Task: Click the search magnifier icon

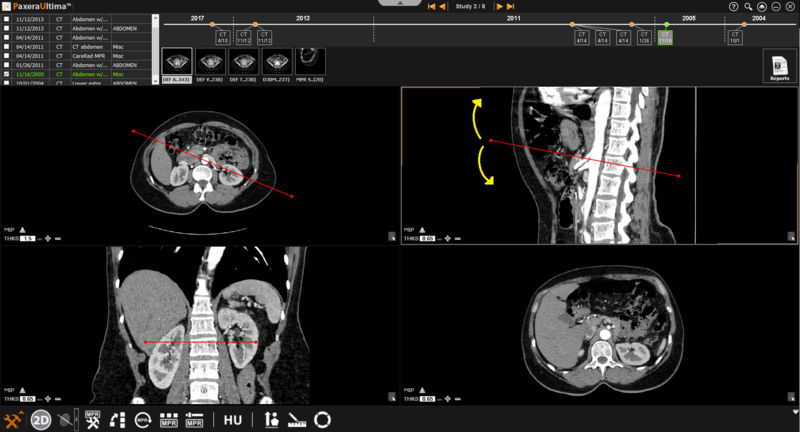Action: 748,7
